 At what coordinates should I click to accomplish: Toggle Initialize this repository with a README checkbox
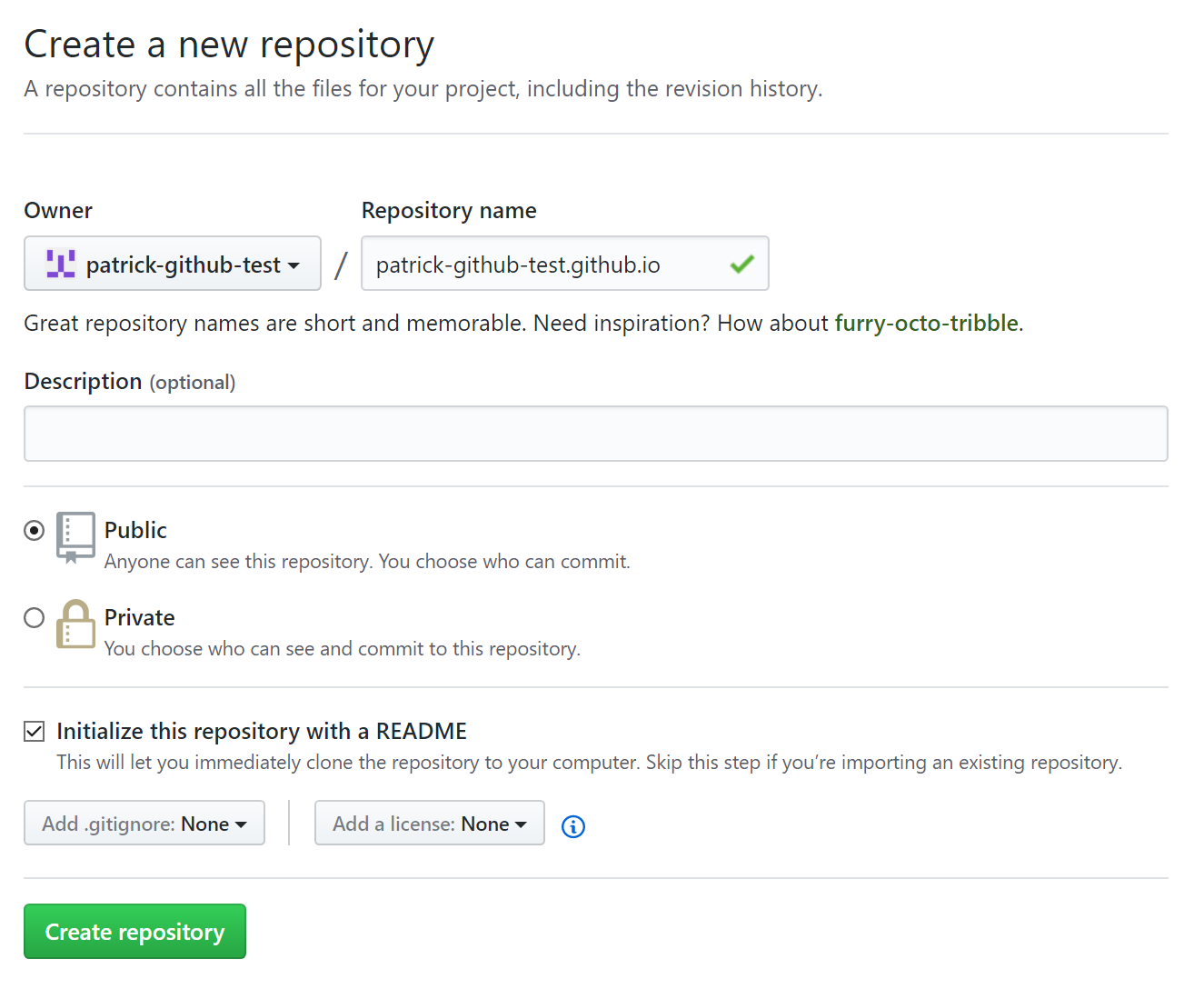click(35, 731)
